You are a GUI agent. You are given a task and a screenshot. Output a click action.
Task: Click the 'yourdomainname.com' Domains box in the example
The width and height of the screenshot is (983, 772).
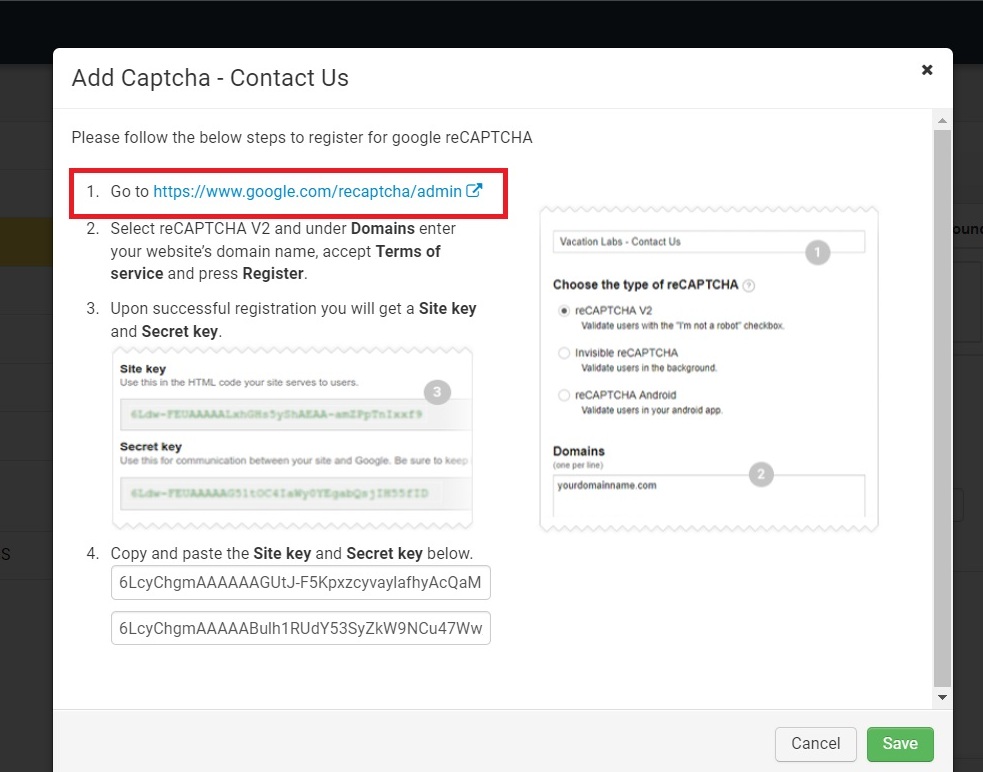[708, 494]
